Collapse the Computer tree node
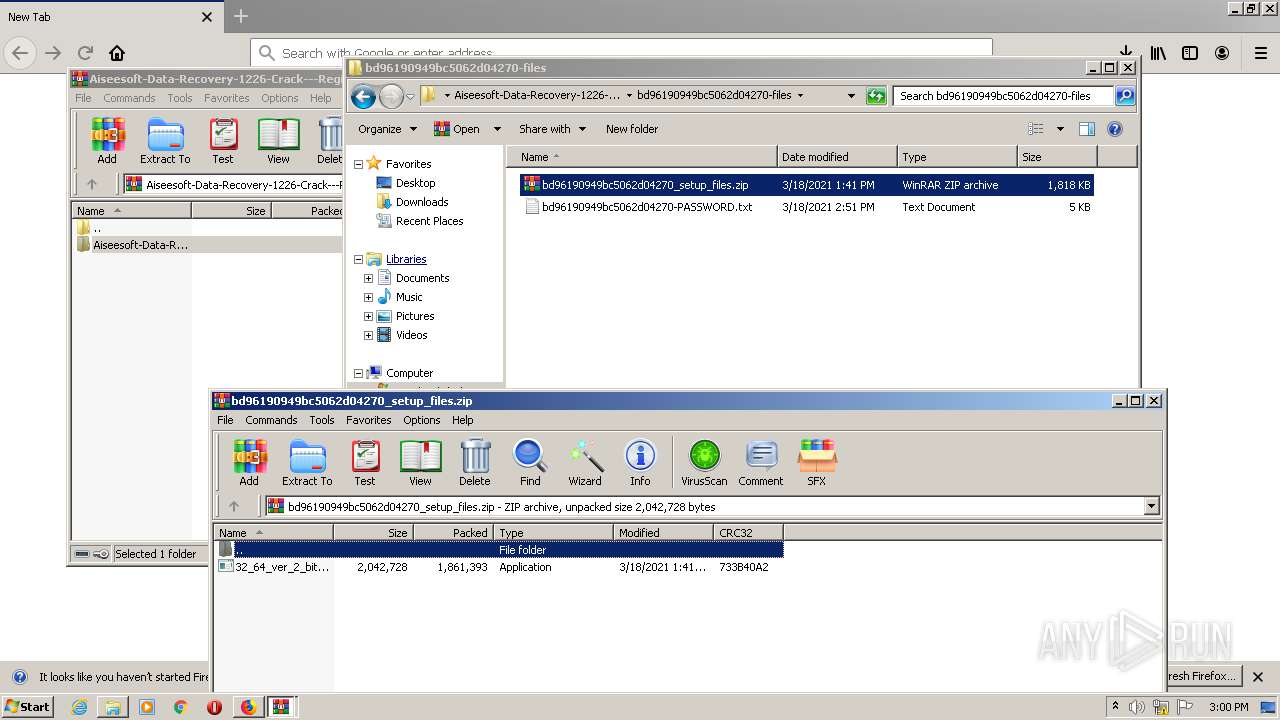 (x=358, y=373)
